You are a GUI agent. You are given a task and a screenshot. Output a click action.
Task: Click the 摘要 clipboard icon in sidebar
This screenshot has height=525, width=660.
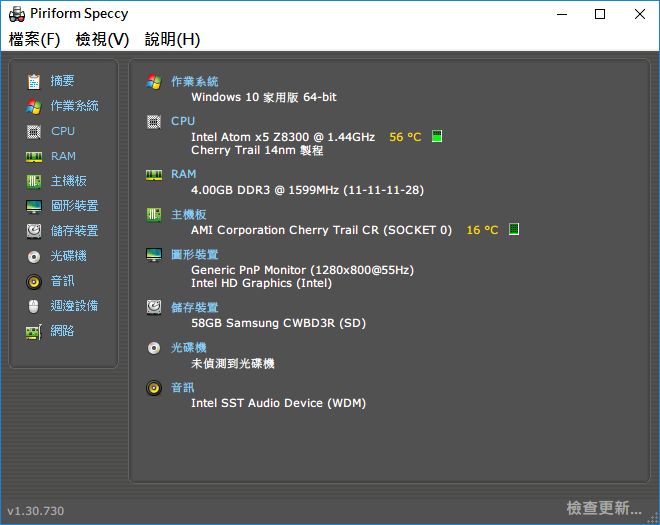[34, 81]
